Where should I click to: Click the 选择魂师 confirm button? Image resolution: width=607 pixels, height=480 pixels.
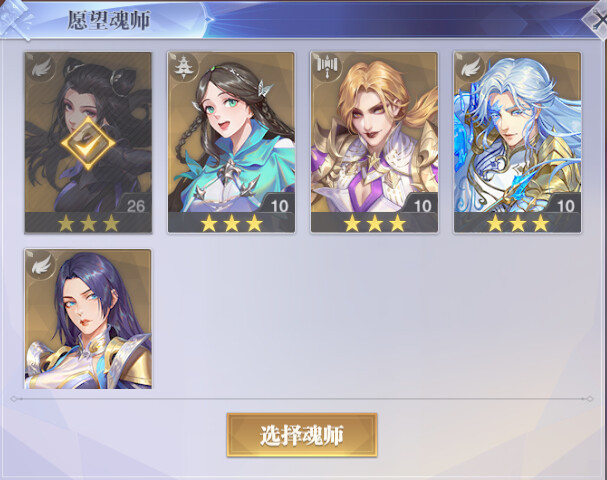coord(302,435)
